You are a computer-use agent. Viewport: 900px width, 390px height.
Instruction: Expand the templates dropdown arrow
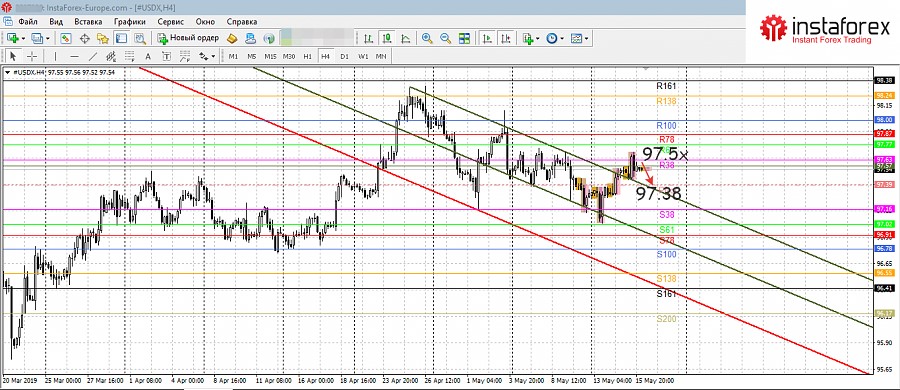(x=587, y=38)
